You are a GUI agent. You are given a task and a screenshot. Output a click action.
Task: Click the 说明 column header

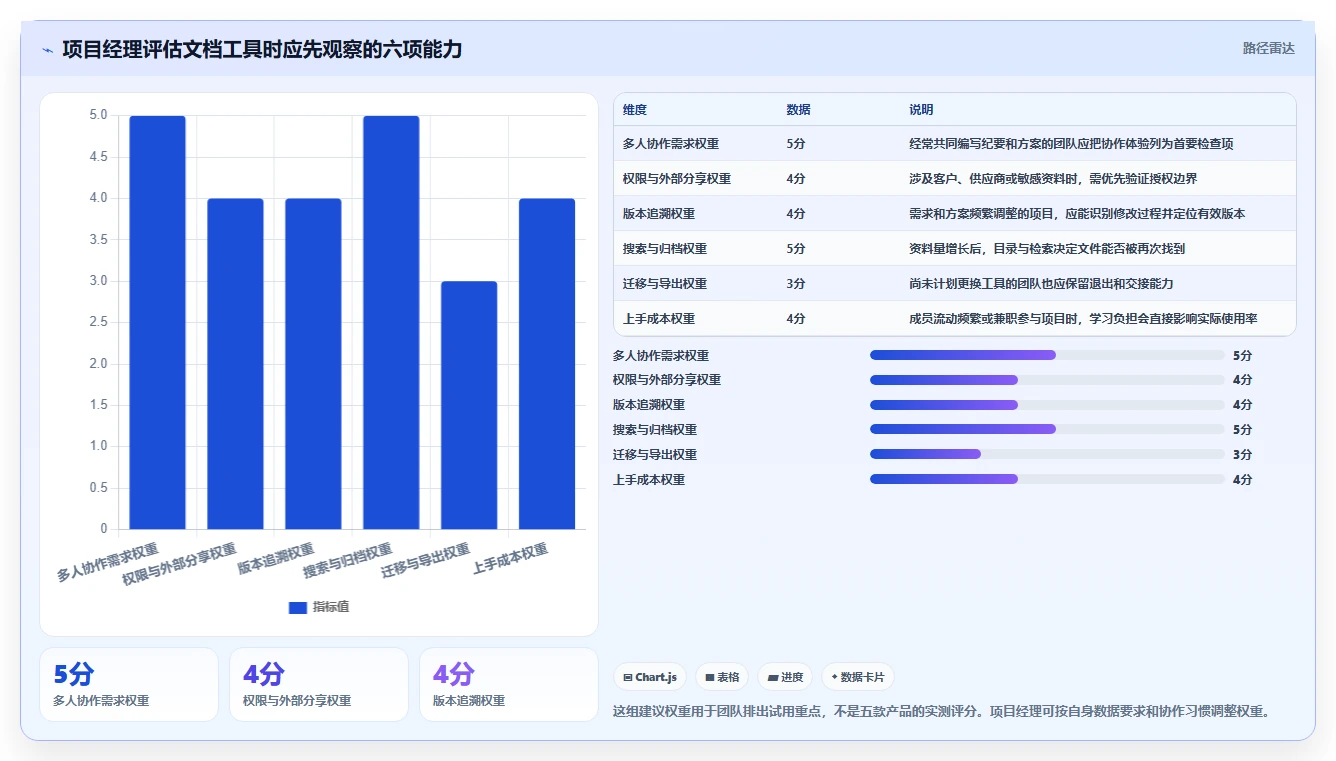pos(921,110)
